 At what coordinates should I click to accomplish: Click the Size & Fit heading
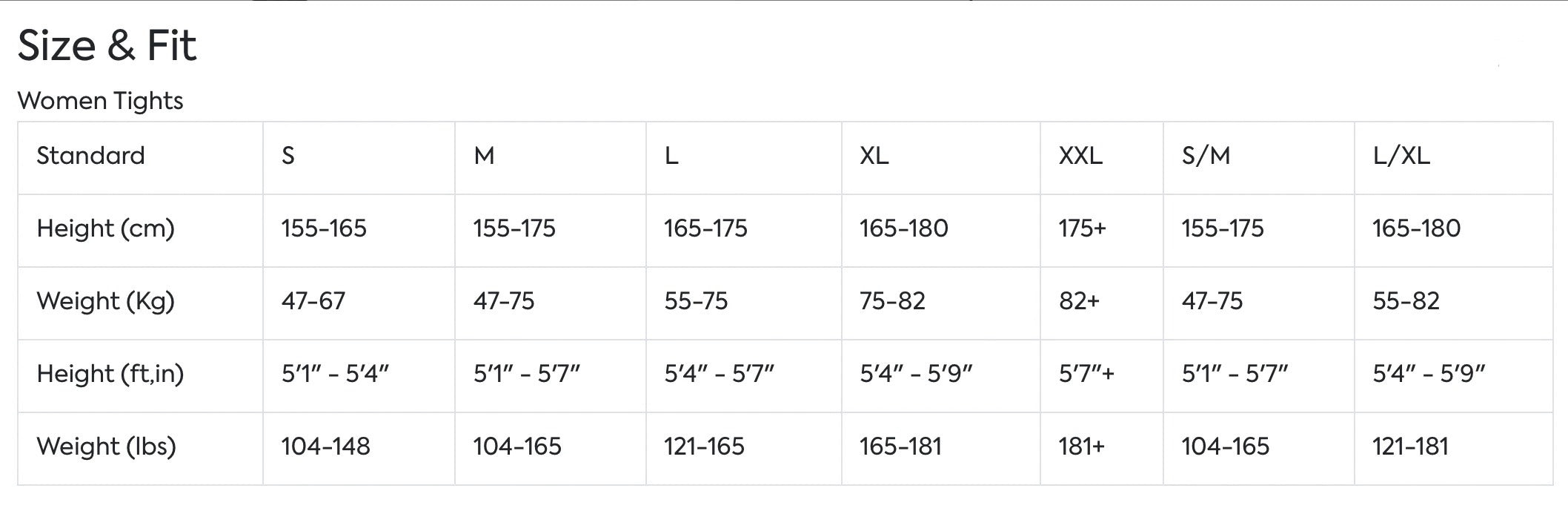(107, 46)
